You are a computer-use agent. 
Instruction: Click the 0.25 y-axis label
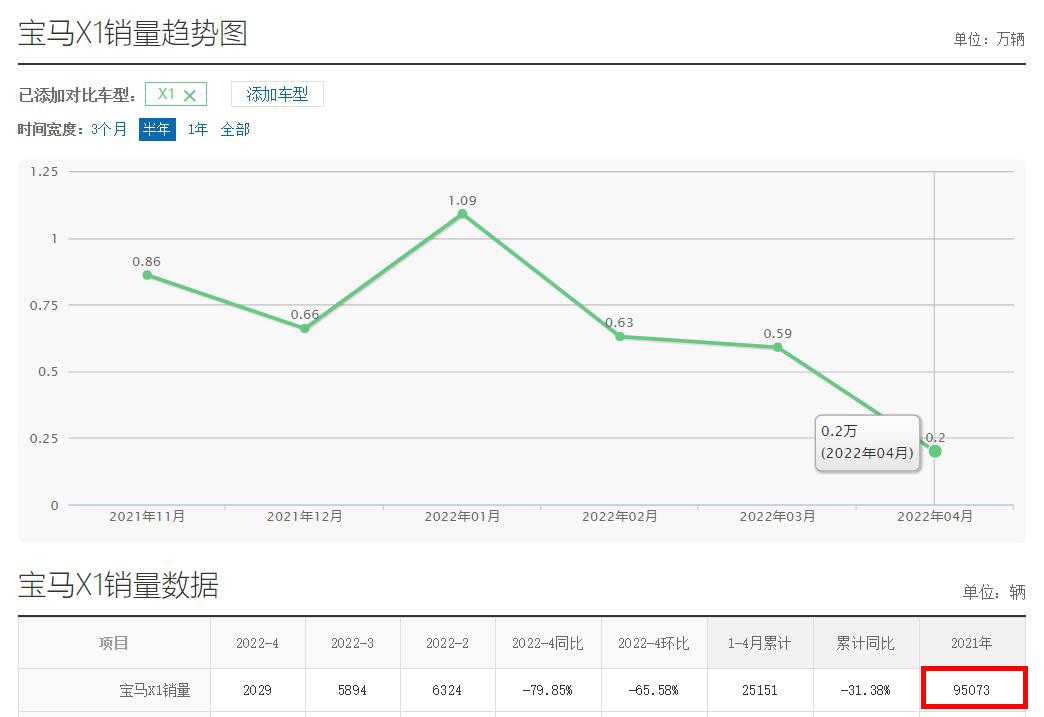44,439
